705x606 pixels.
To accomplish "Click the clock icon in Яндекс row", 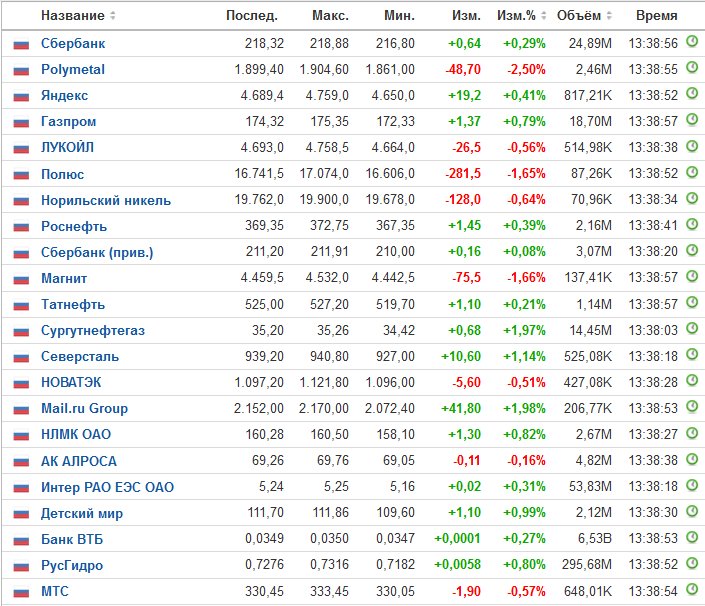I will pyautogui.click(x=692, y=94).
